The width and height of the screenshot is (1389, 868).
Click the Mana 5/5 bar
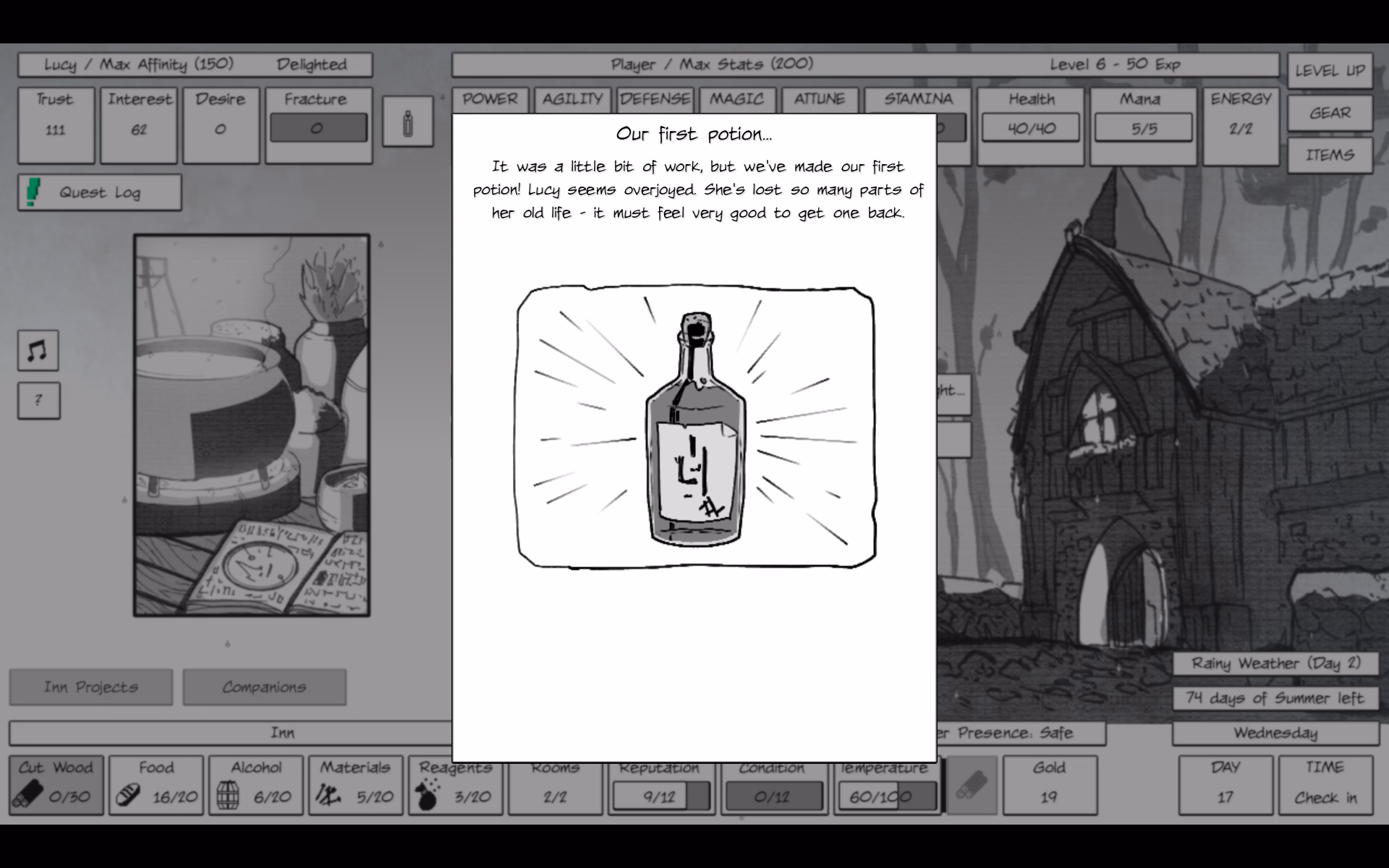pos(1144,128)
